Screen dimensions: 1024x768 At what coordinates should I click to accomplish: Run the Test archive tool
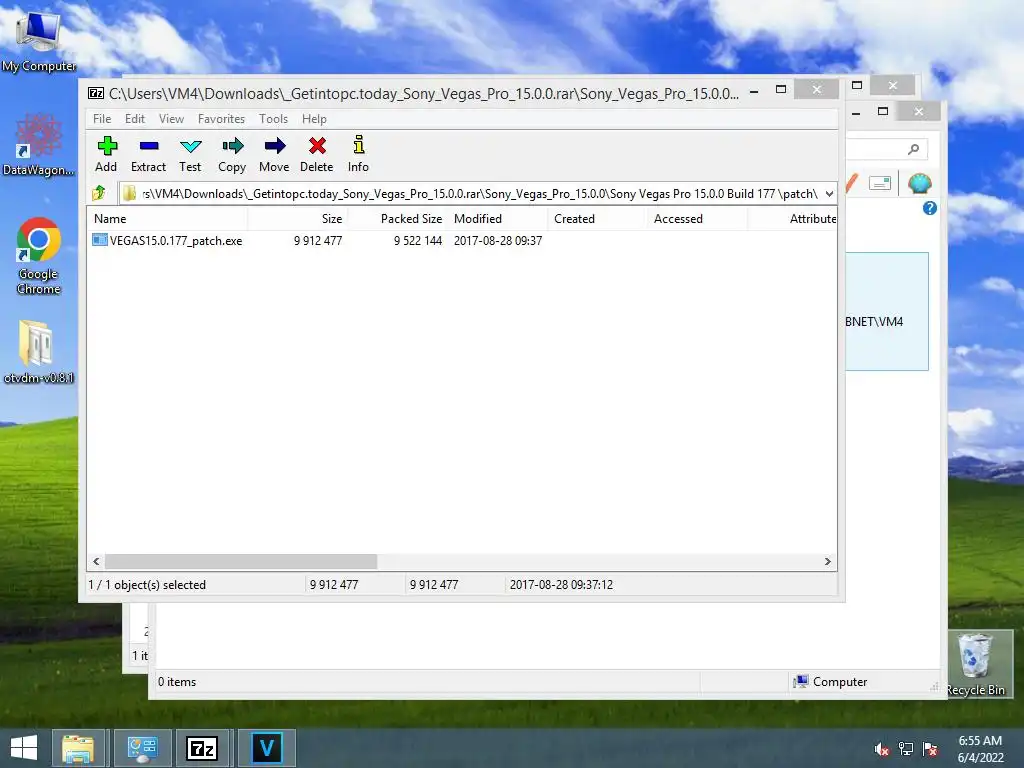click(x=190, y=154)
